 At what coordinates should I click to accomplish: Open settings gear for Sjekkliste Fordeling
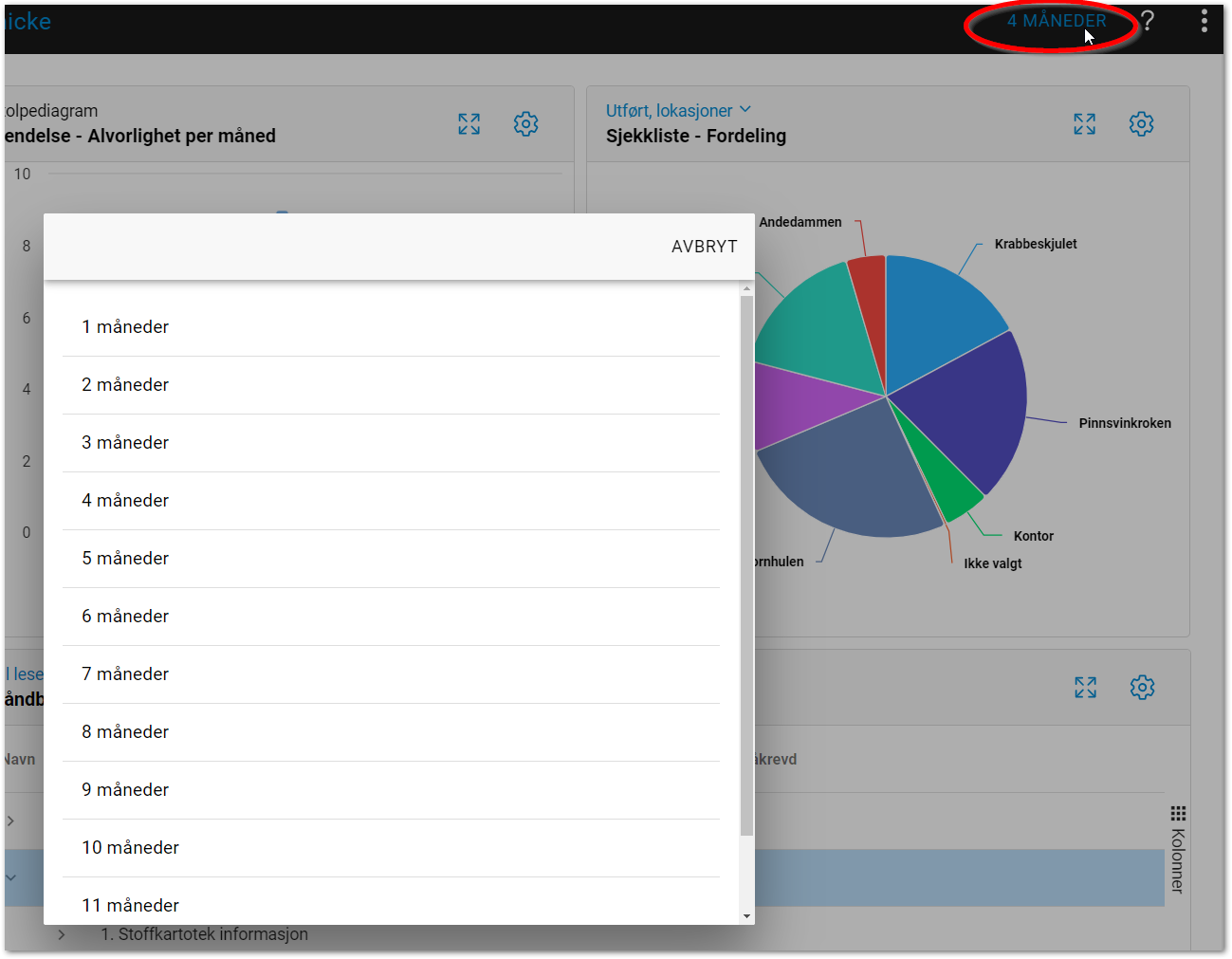1141,124
